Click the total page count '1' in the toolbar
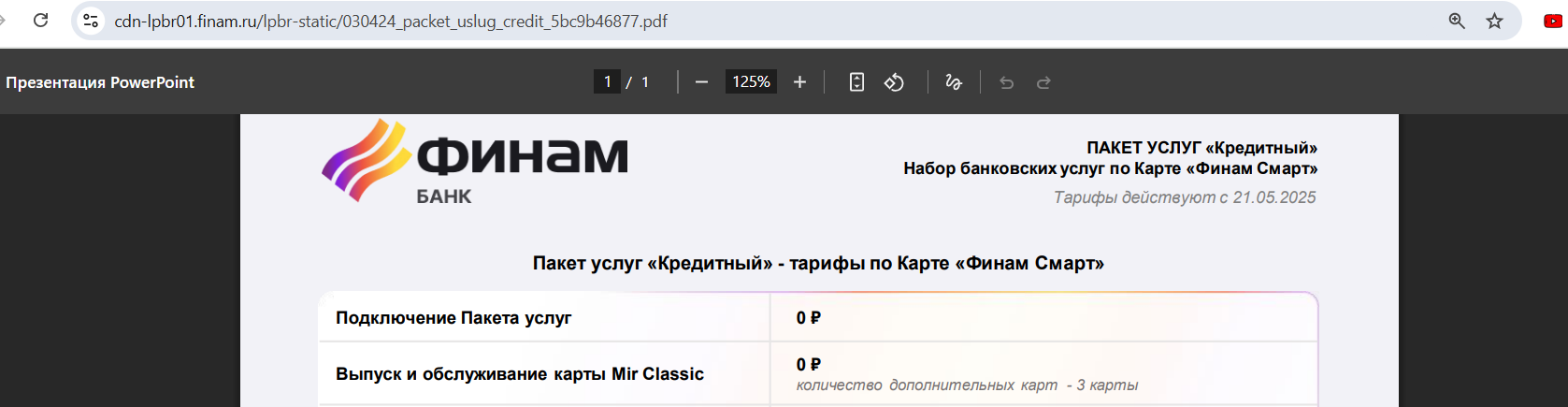1568x407 pixels. (x=645, y=82)
